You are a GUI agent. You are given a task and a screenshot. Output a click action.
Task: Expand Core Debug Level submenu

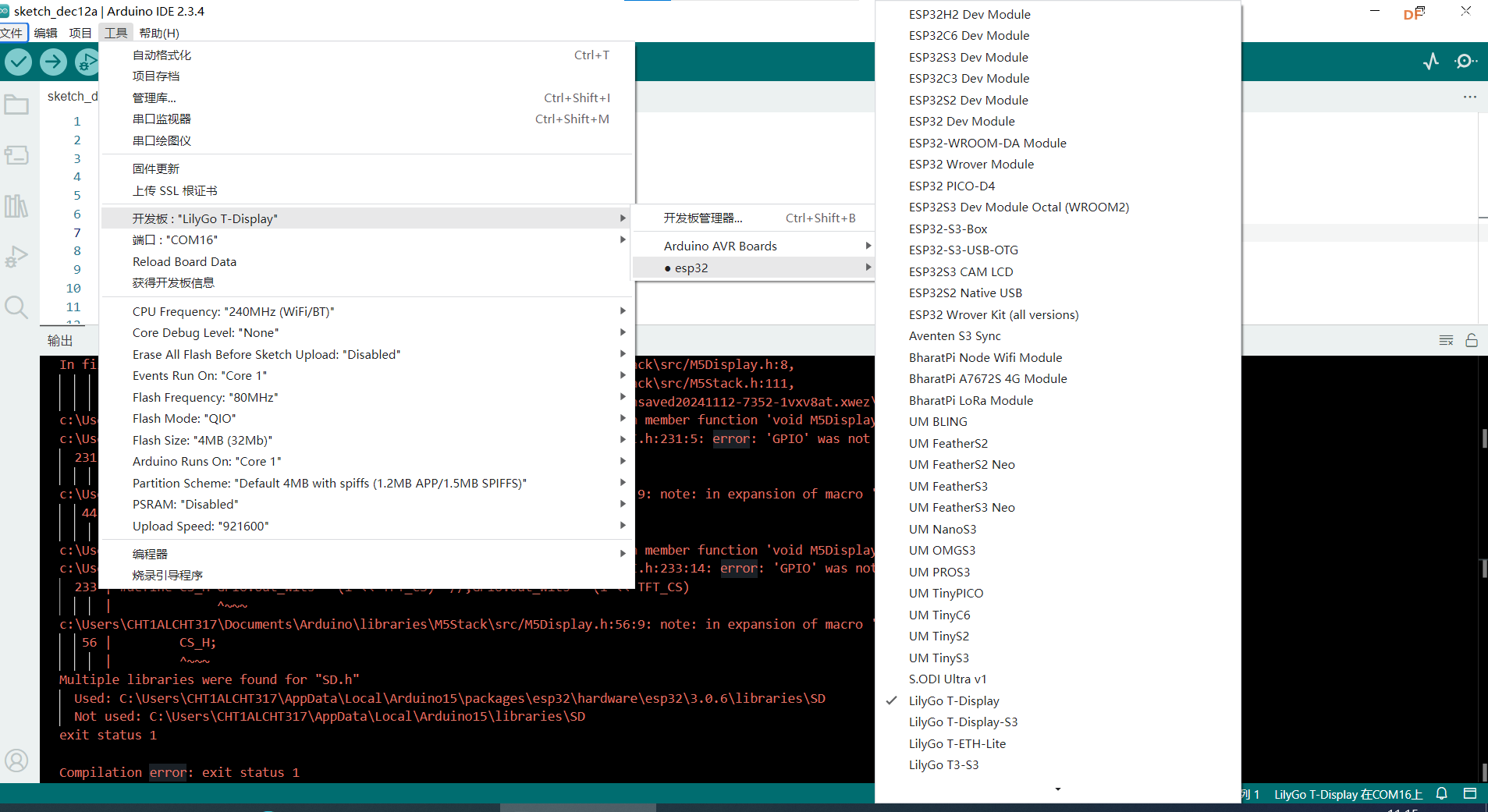[367, 332]
